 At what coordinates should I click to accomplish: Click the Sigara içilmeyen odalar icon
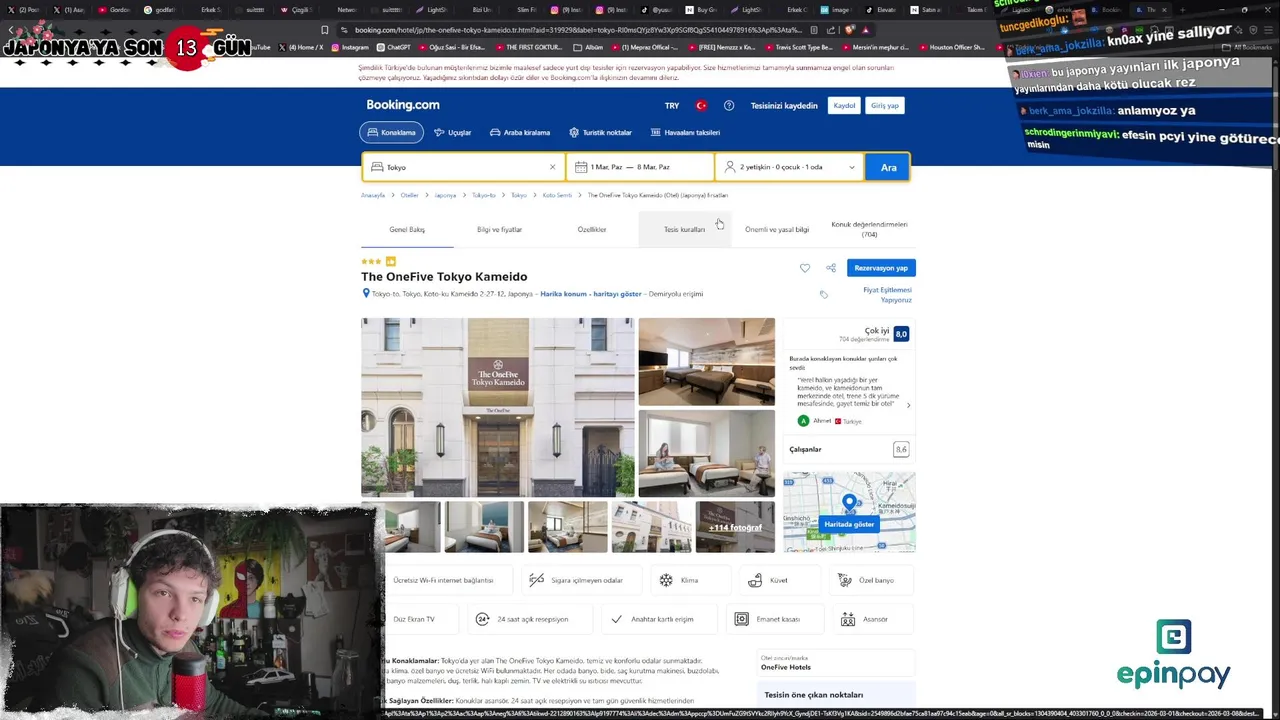(x=536, y=580)
